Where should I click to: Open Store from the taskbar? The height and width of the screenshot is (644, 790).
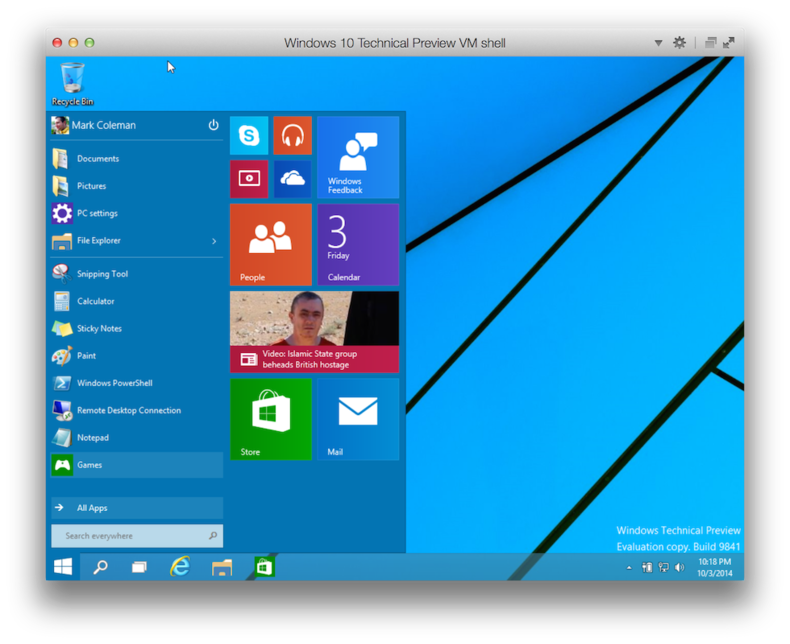(264, 567)
